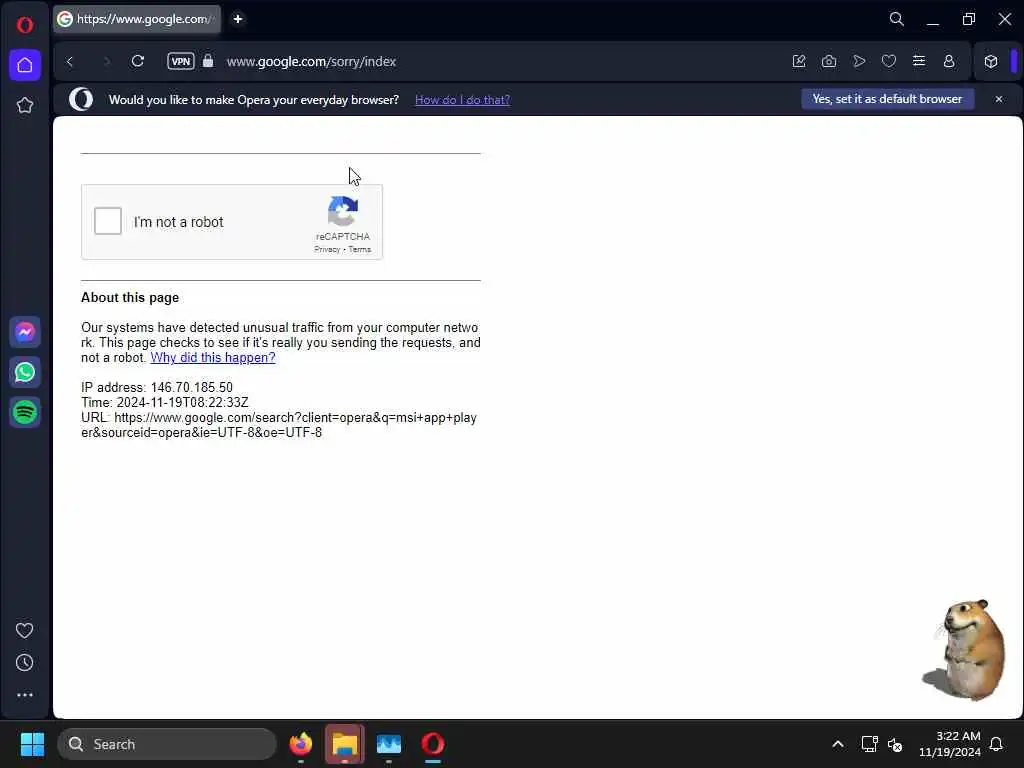Open the player arrow icon in toolbar
The height and width of the screenshot is (768, 1024).
pos(859,61)
